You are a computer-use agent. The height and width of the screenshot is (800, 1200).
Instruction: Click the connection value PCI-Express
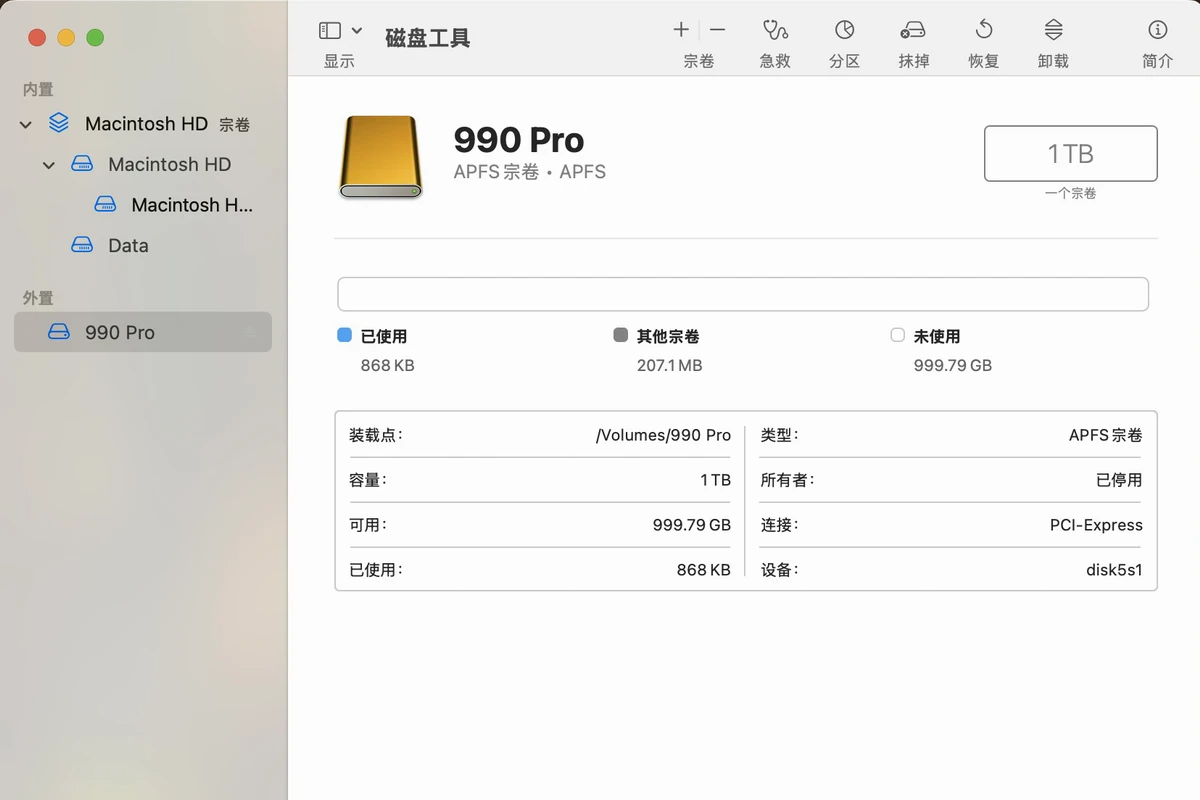coord(1096,525)
